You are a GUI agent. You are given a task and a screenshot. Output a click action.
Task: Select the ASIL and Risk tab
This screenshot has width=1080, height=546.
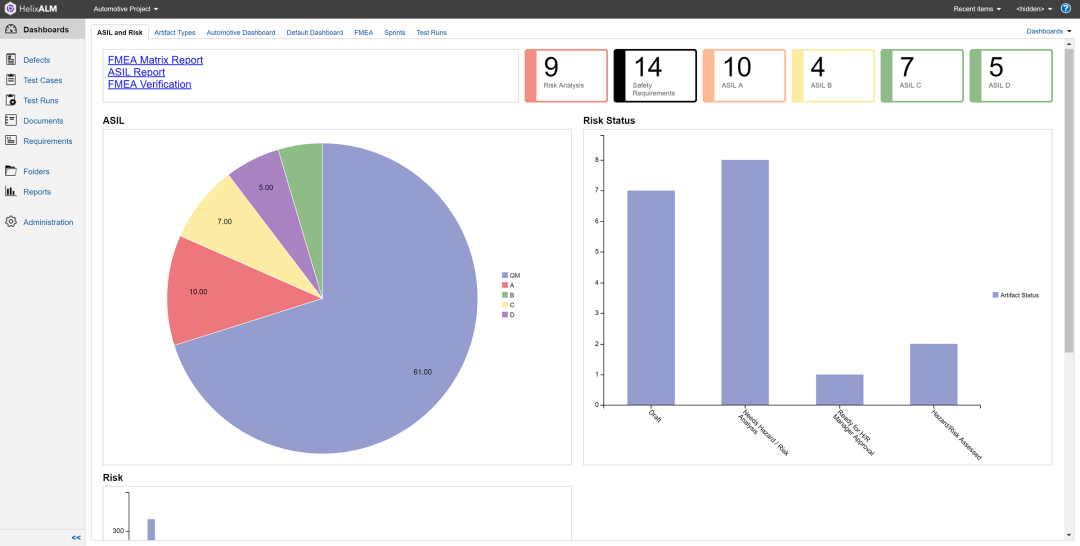click(x=120, y=32)
